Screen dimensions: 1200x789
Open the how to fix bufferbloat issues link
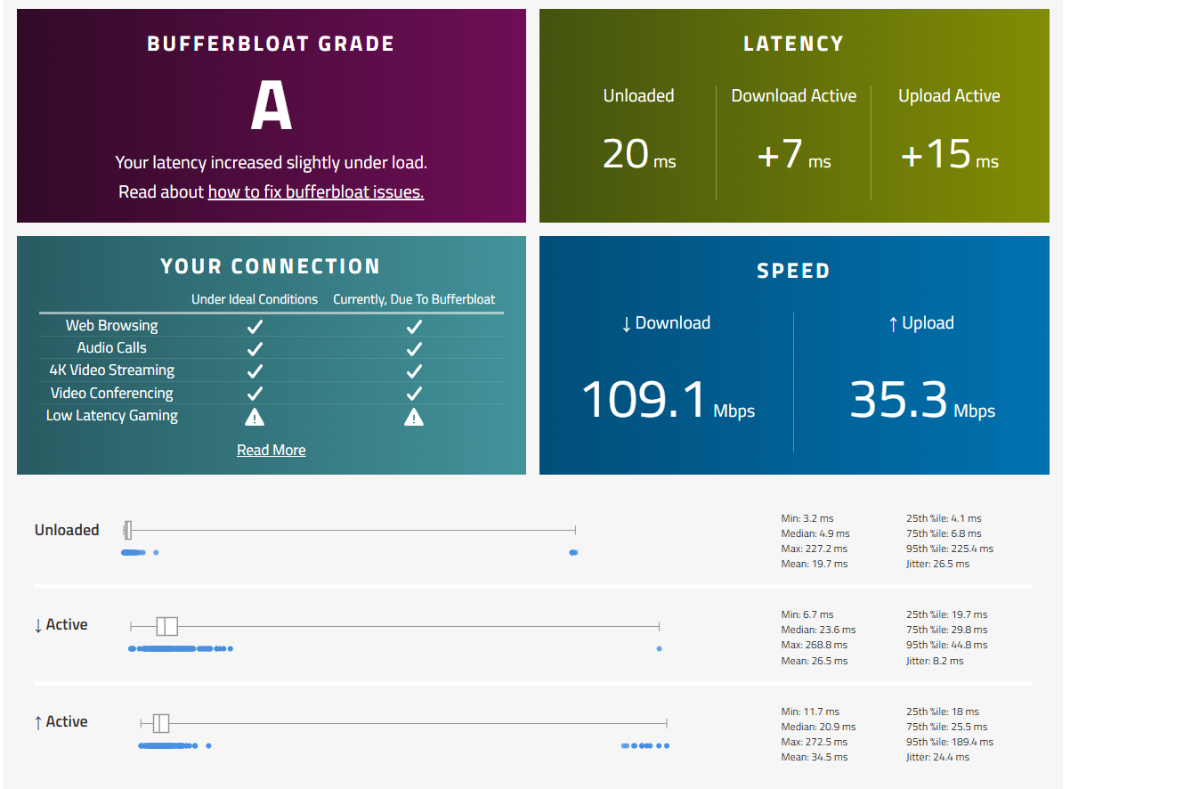[x=315, y=192]
